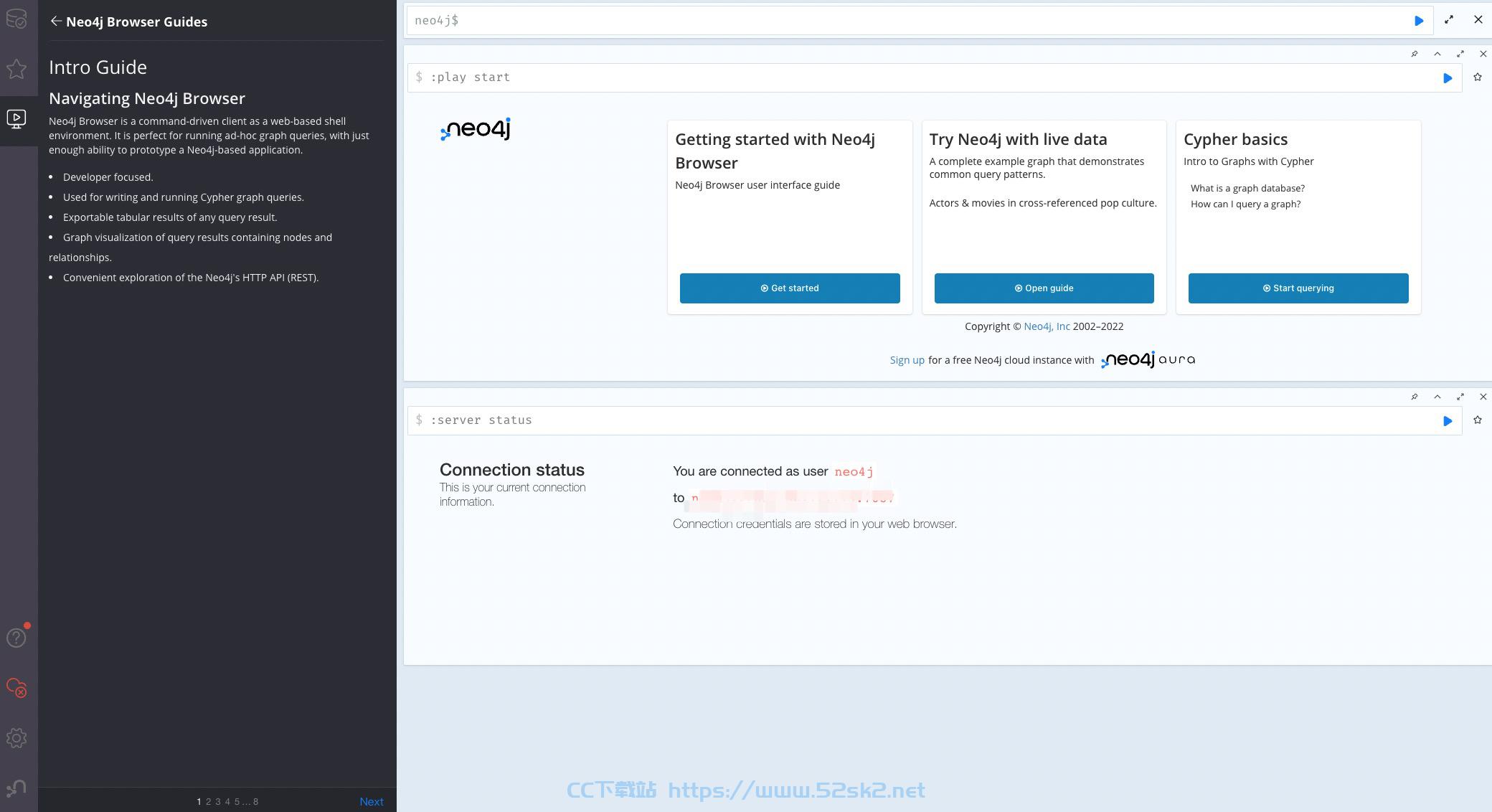Expand the main editor to fullscreen
The width and height of the screenshot is (1492, 812).
[1449, 20]
